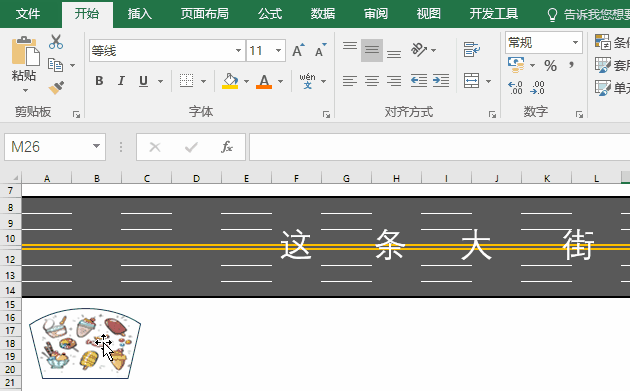Switch to the 开发工具 tab

494,14
